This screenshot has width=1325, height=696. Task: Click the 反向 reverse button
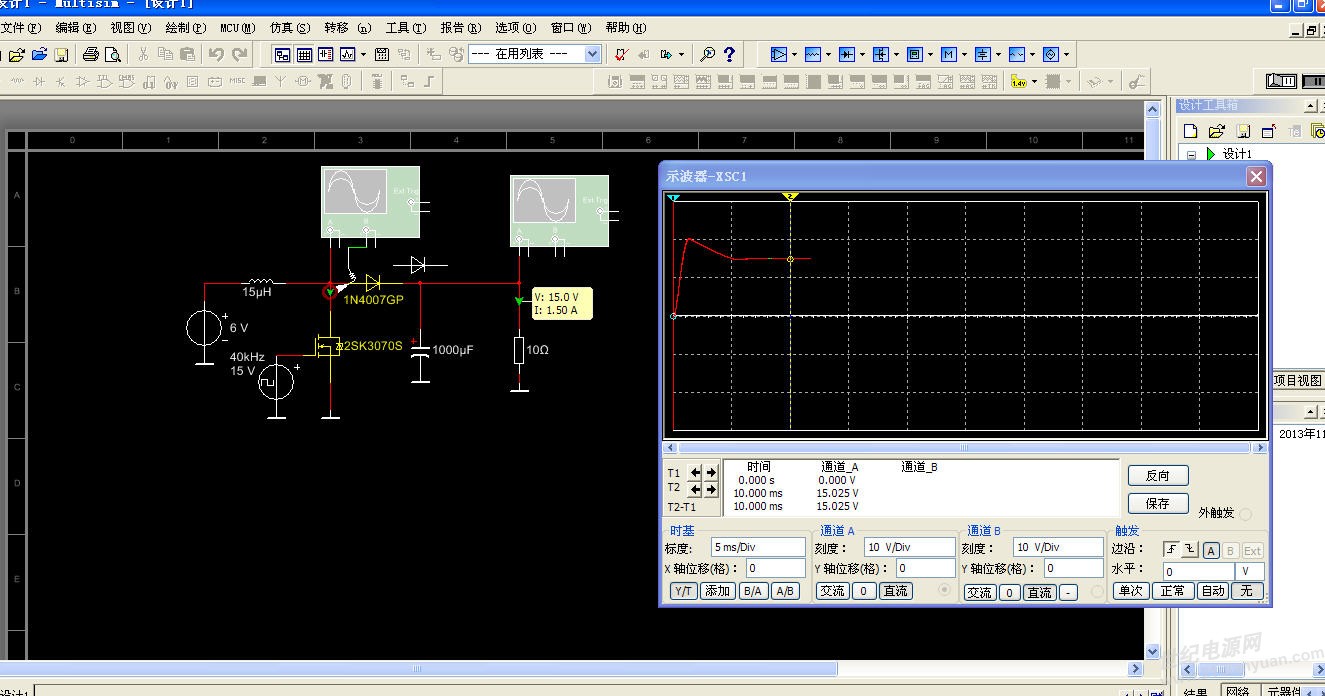coord(1158,475)
